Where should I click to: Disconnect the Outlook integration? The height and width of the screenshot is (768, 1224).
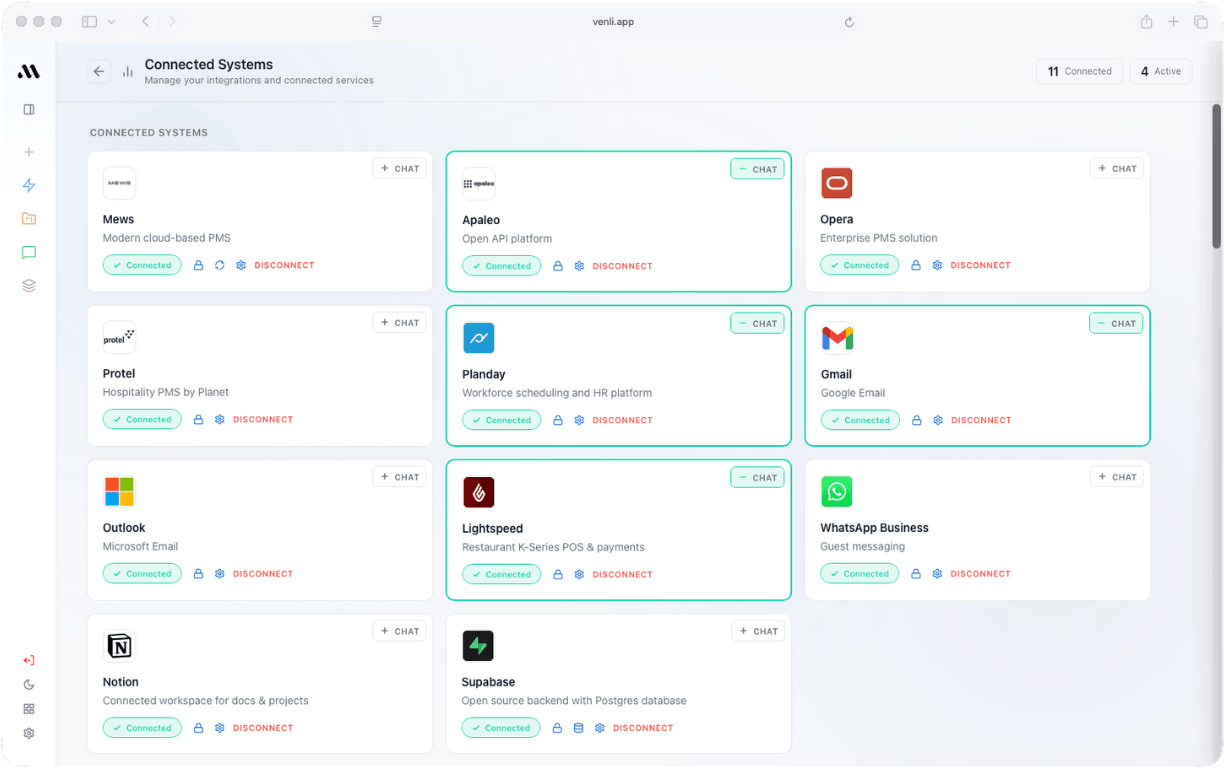click(x=263, y=574)
